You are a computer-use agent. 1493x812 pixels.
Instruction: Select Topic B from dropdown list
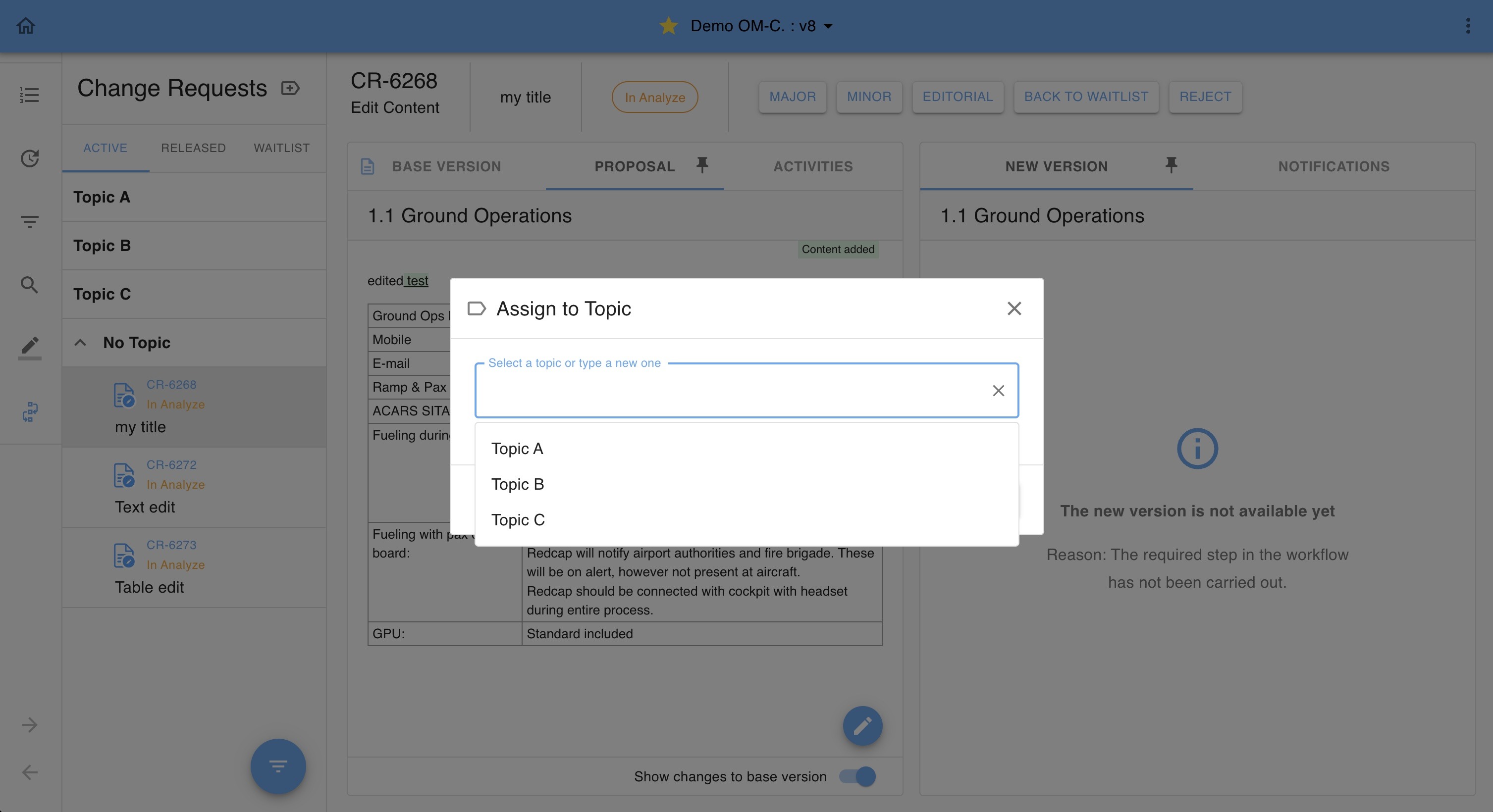tap(518, 484)
